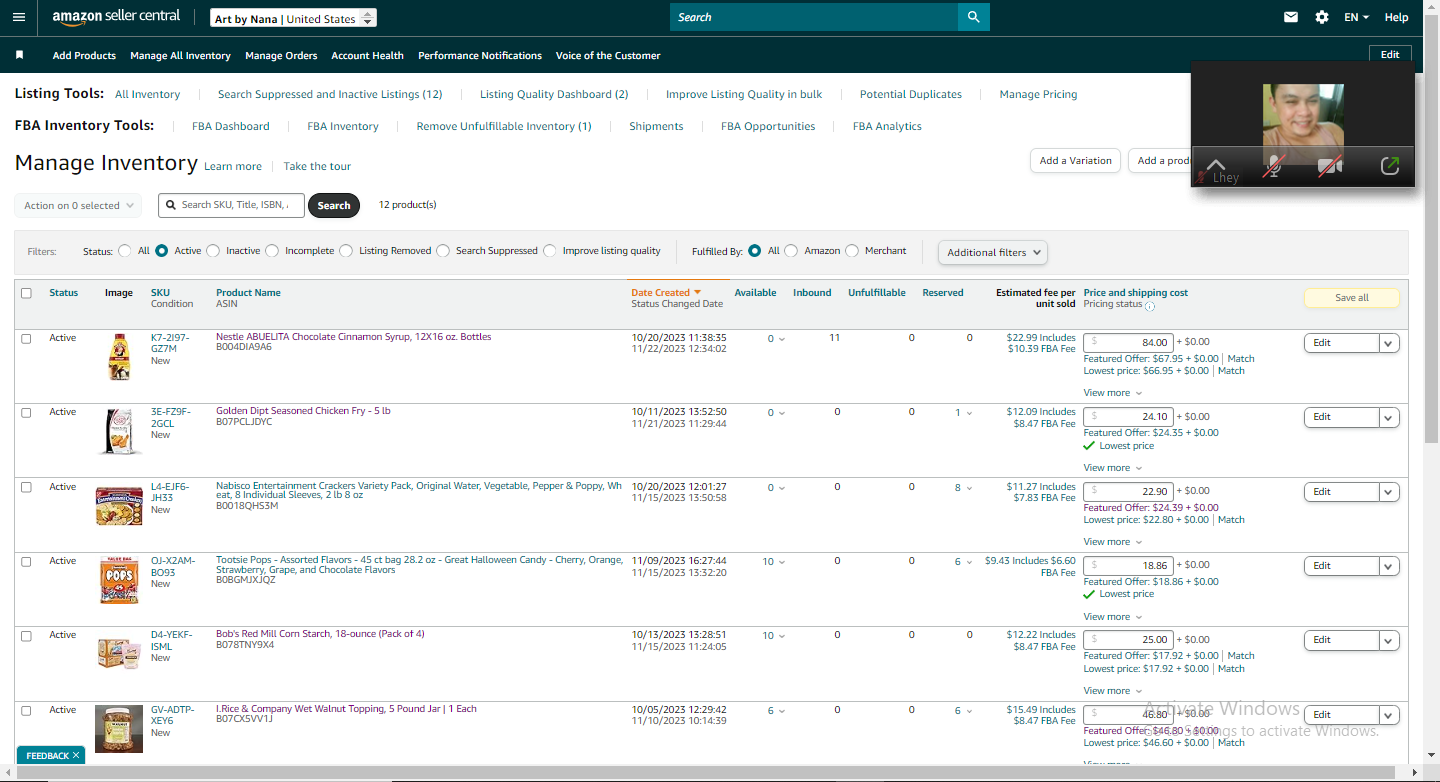Image resolution: width=1440 pixels, height=782 pixels.
Task: Go to Manage All Inventory
Action: coord(180,55)
